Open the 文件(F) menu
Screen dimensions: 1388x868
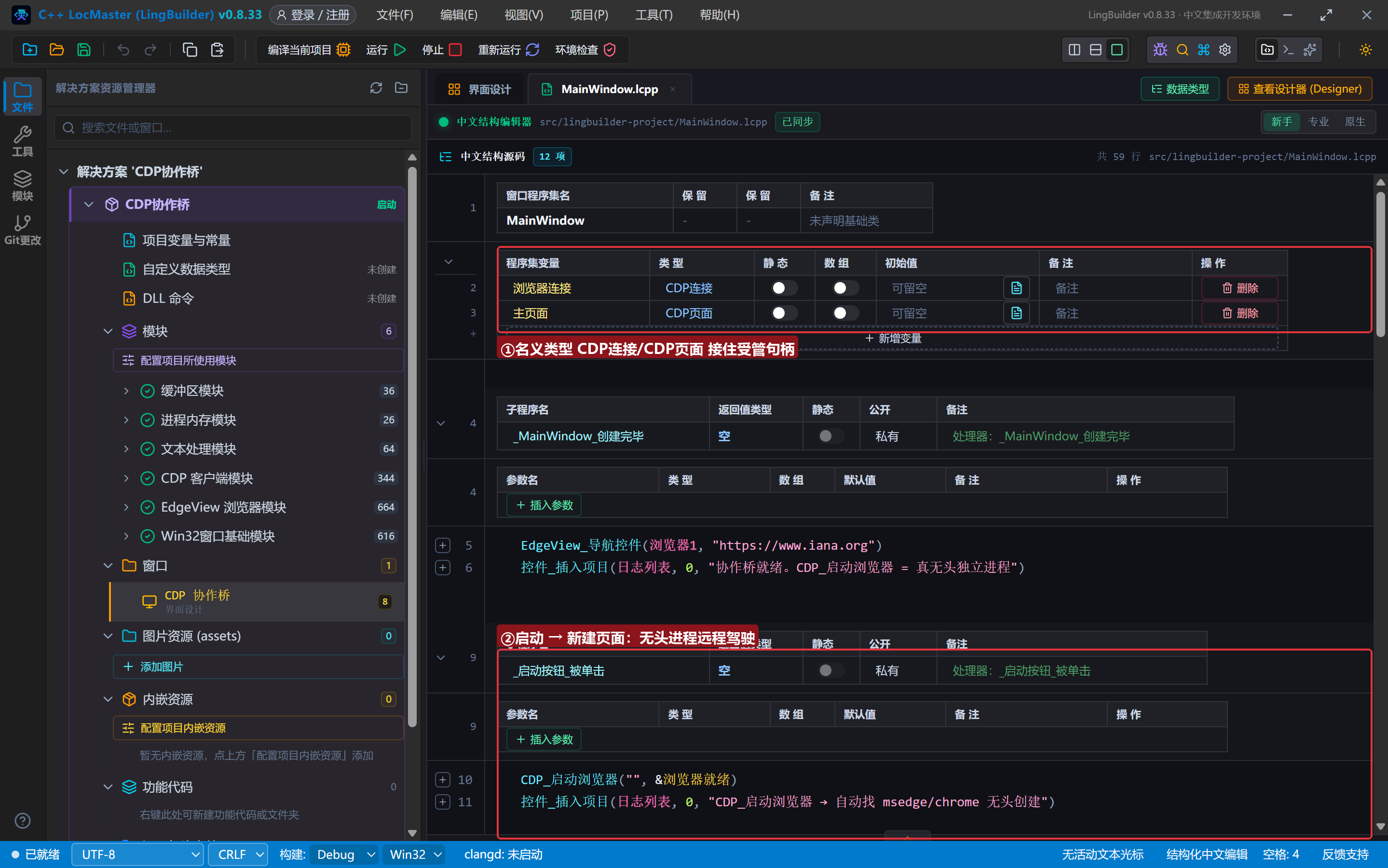(395, 15)
